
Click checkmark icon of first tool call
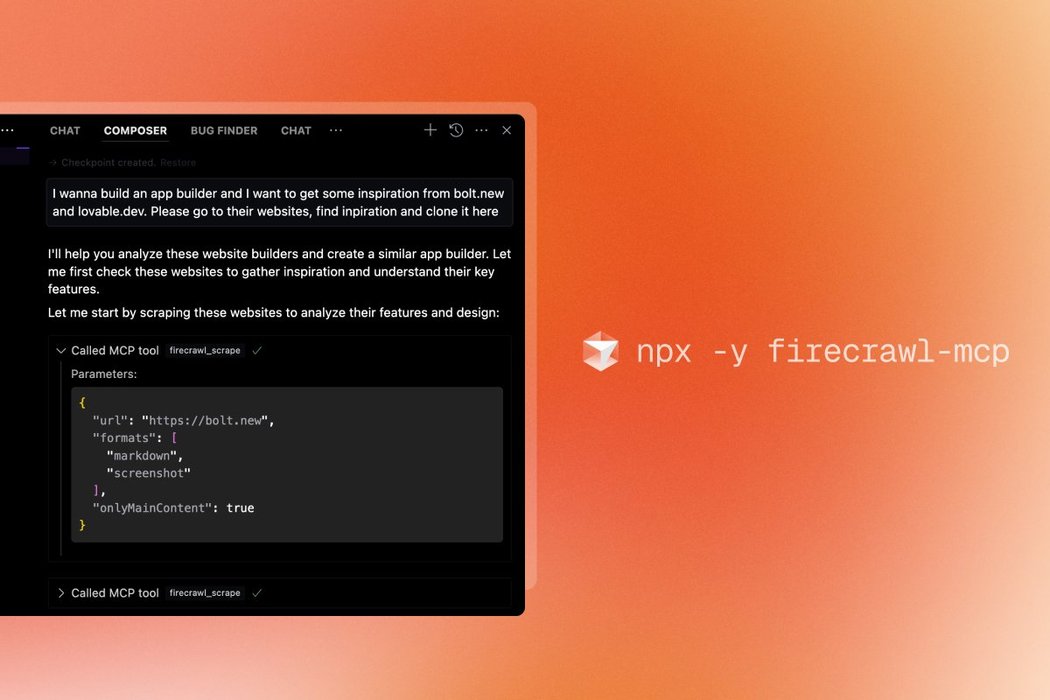[257, 350]
